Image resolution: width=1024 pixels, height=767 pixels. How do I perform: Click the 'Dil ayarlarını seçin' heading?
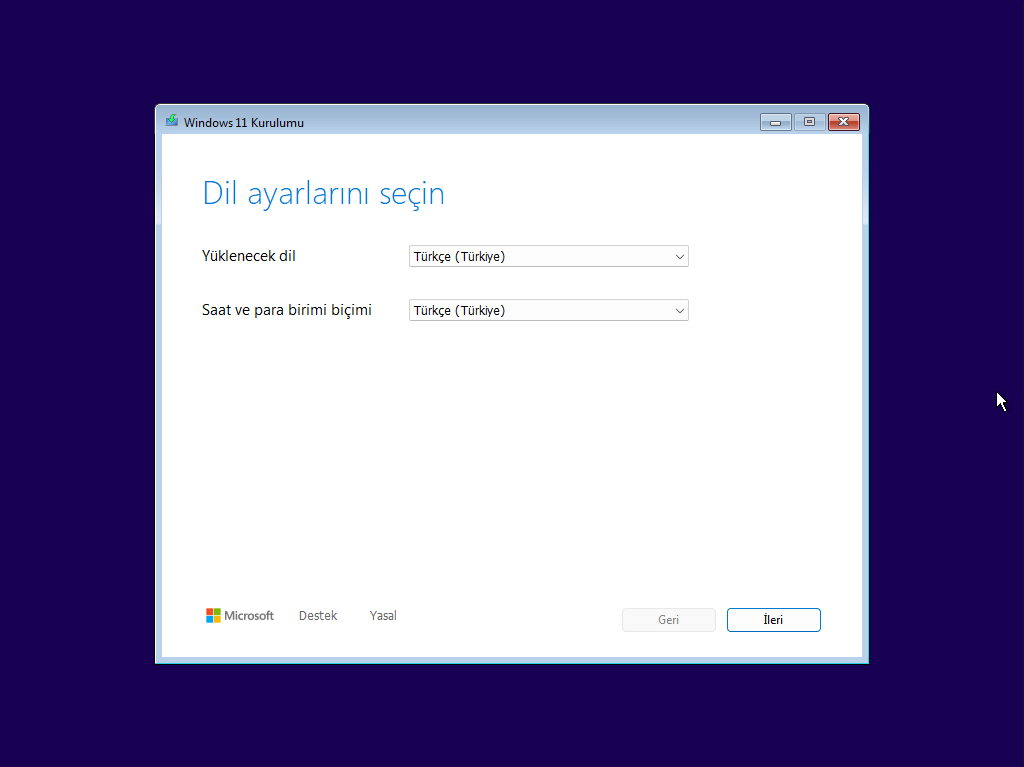tap(323, 193)
